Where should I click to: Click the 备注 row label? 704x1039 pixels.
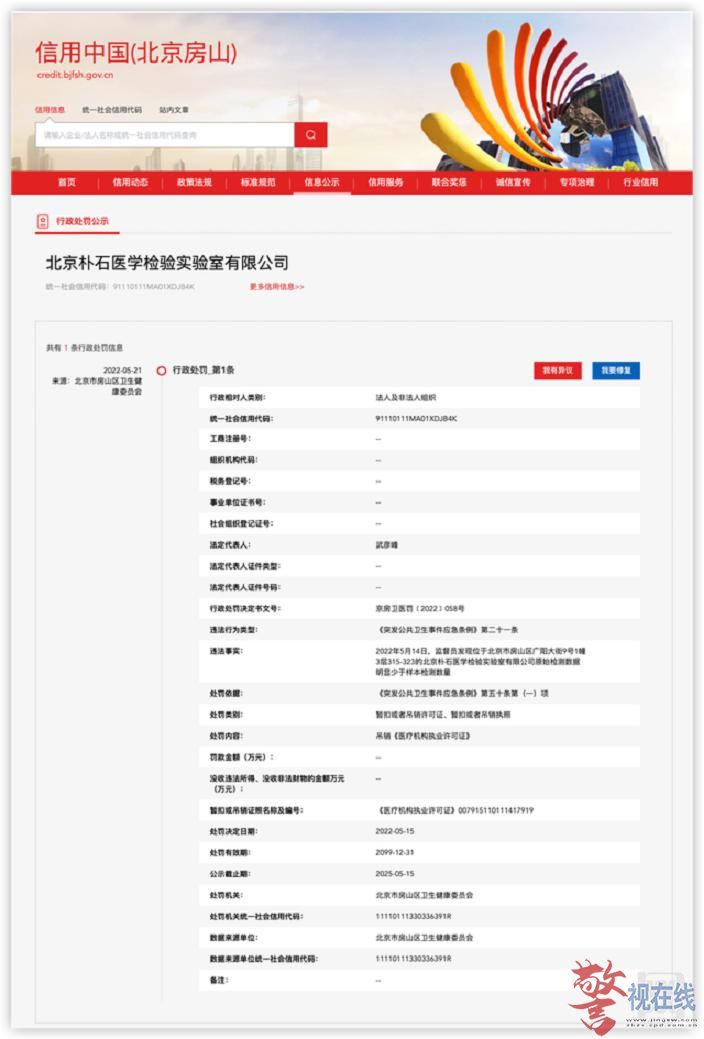[219, 980]
